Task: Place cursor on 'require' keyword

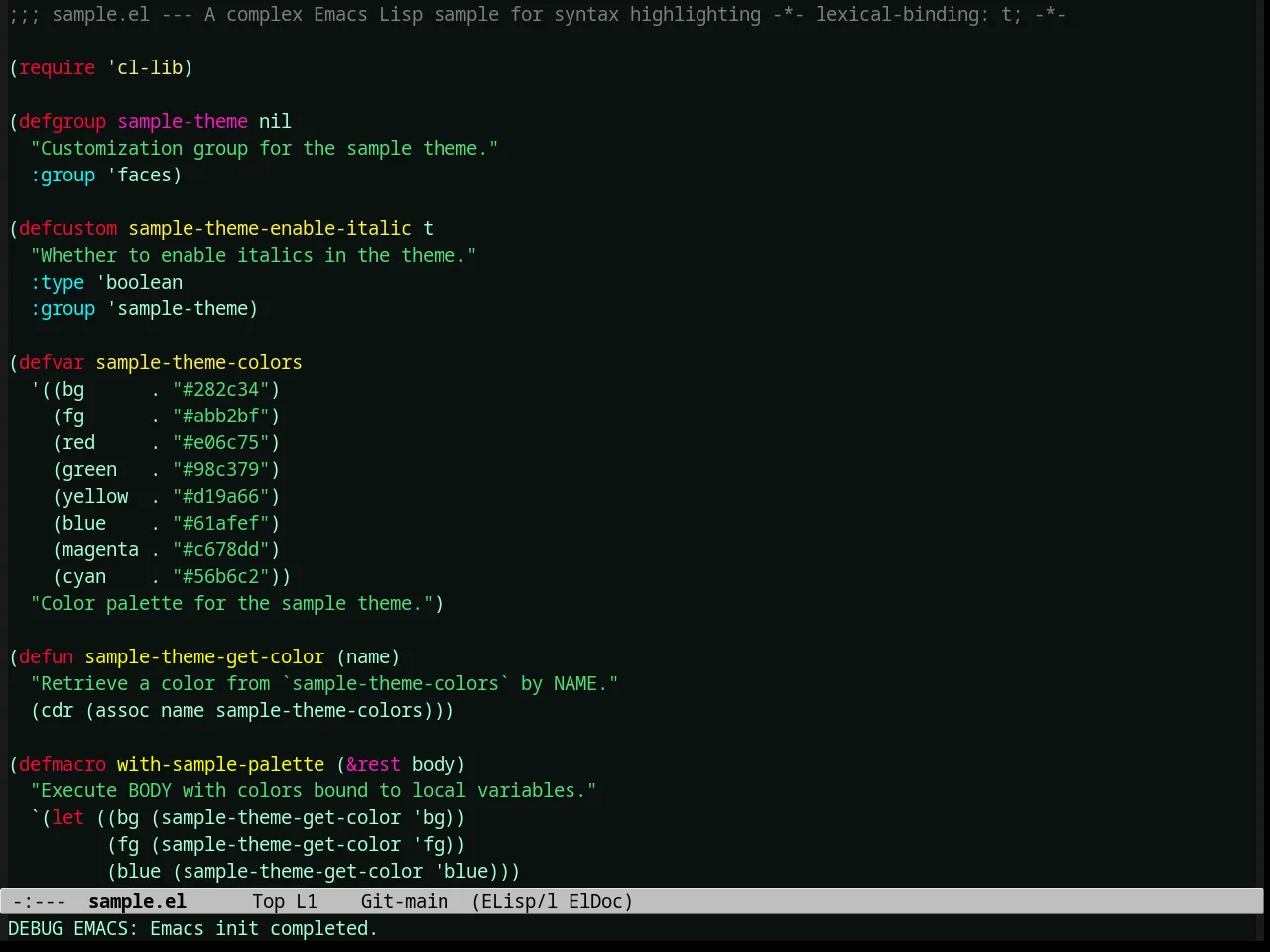Action: pyautogui.click(x=57, y=67)
